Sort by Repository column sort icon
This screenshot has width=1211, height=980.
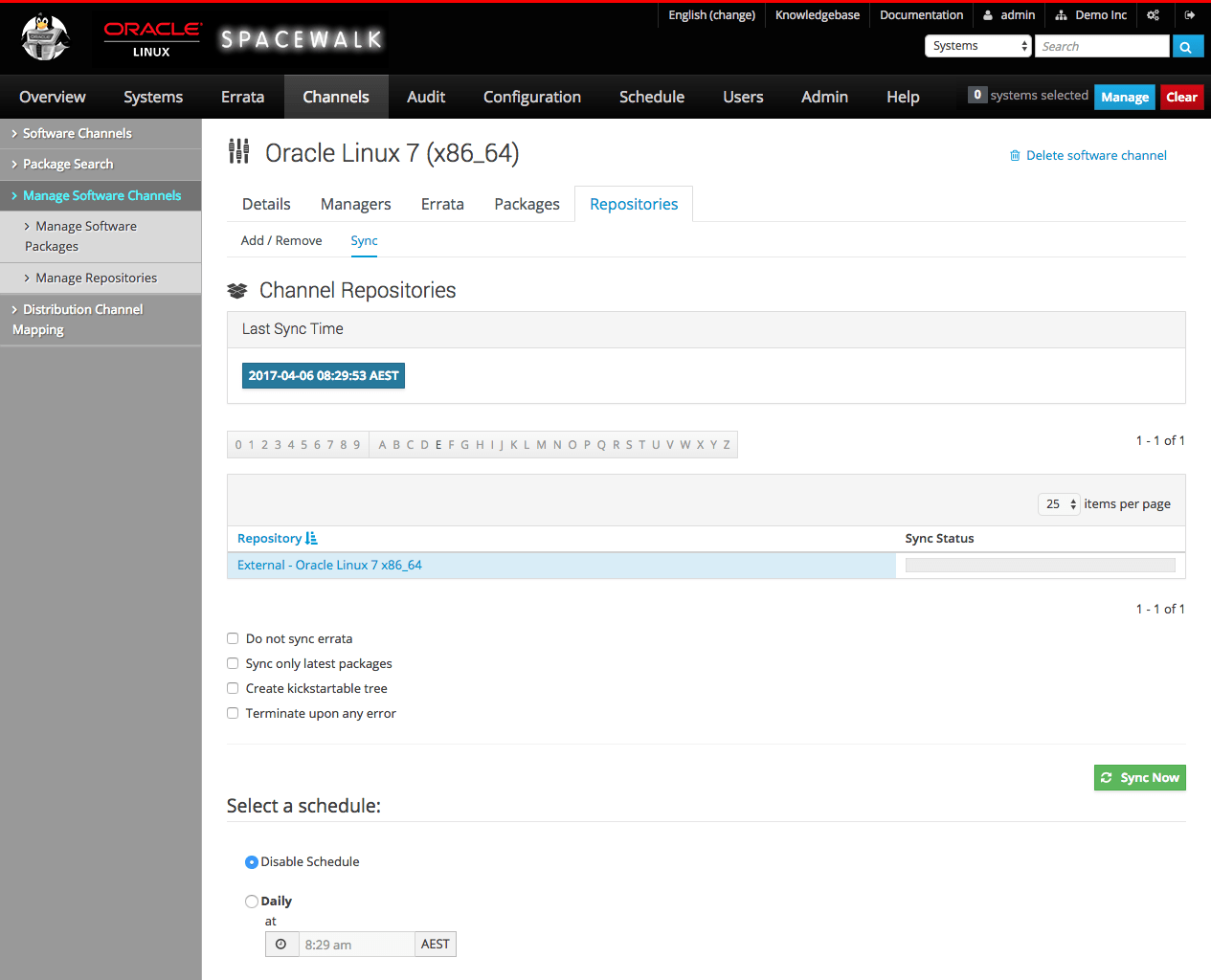point(311,539)
